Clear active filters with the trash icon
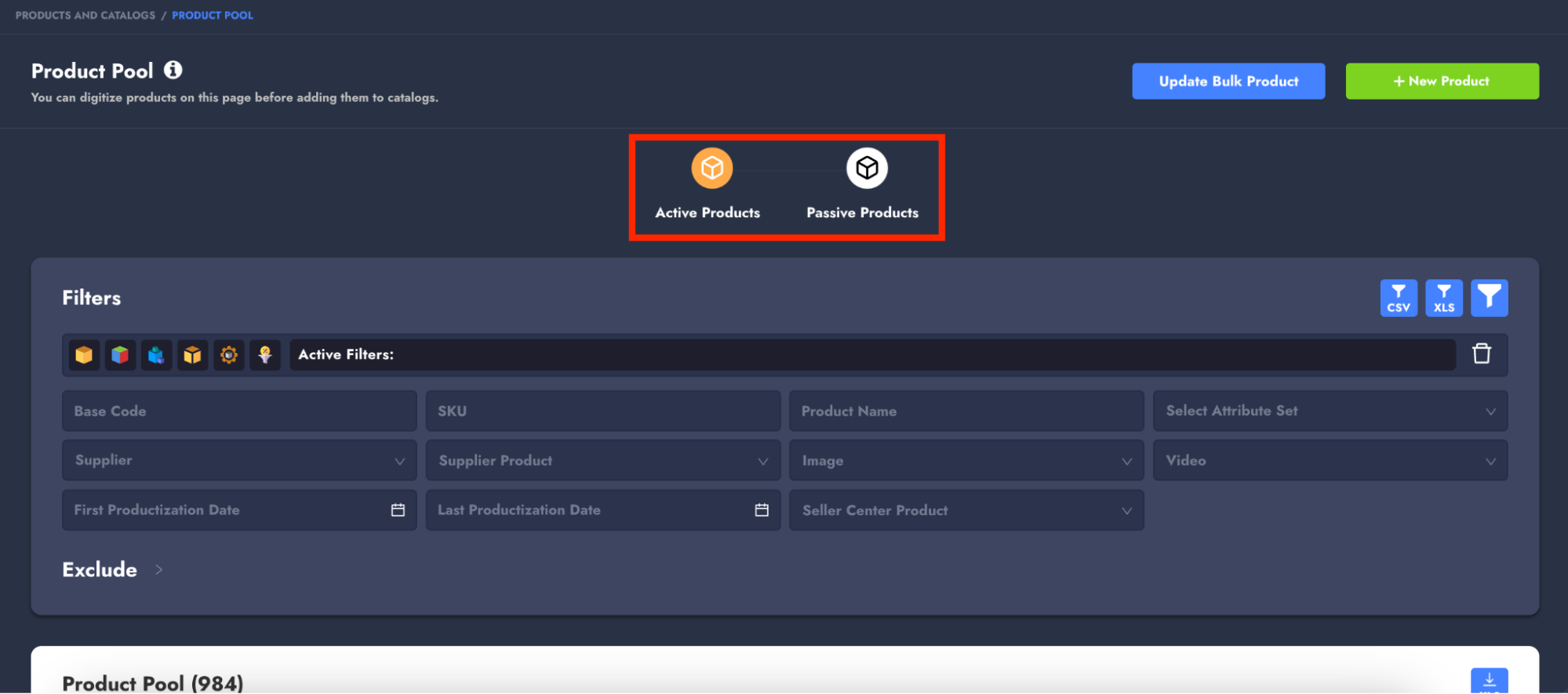Viewport: 1568px width, 694px height. click(x=1481, y=354)
